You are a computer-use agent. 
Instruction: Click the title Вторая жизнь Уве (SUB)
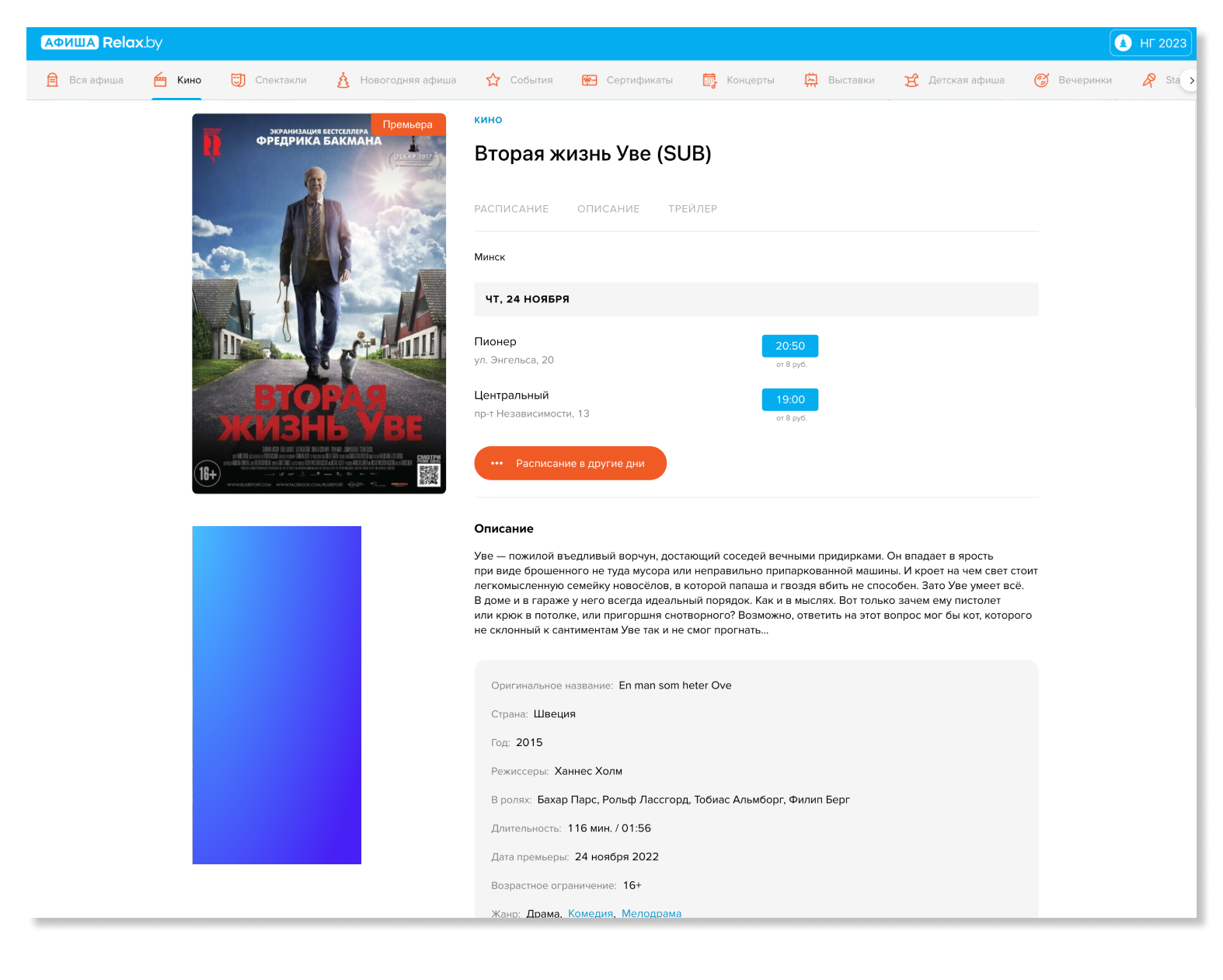[x=593, y=153]
